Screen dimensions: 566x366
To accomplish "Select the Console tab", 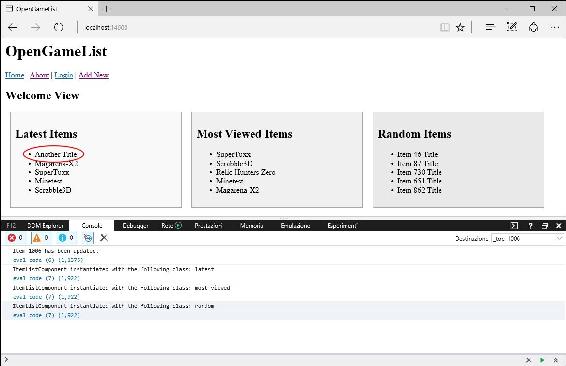I will (x=92, y=226).
